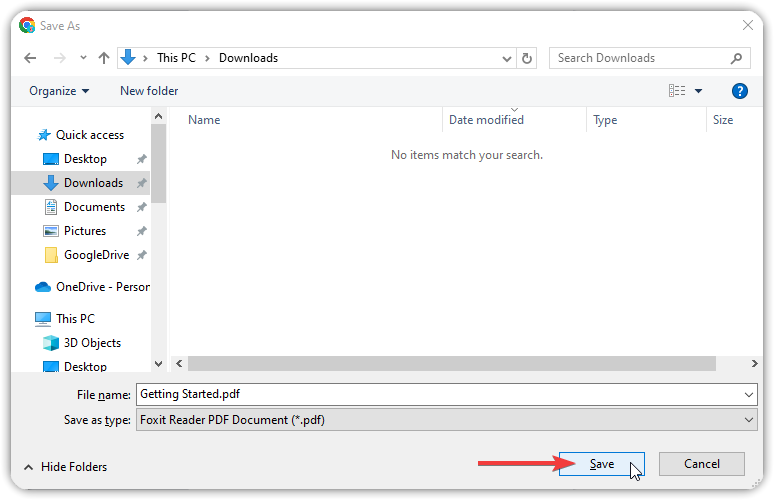Viewport: 774px width, 500px height.
Task: Click the Chrome icon in title bar
Action: (x=27, y=25)
